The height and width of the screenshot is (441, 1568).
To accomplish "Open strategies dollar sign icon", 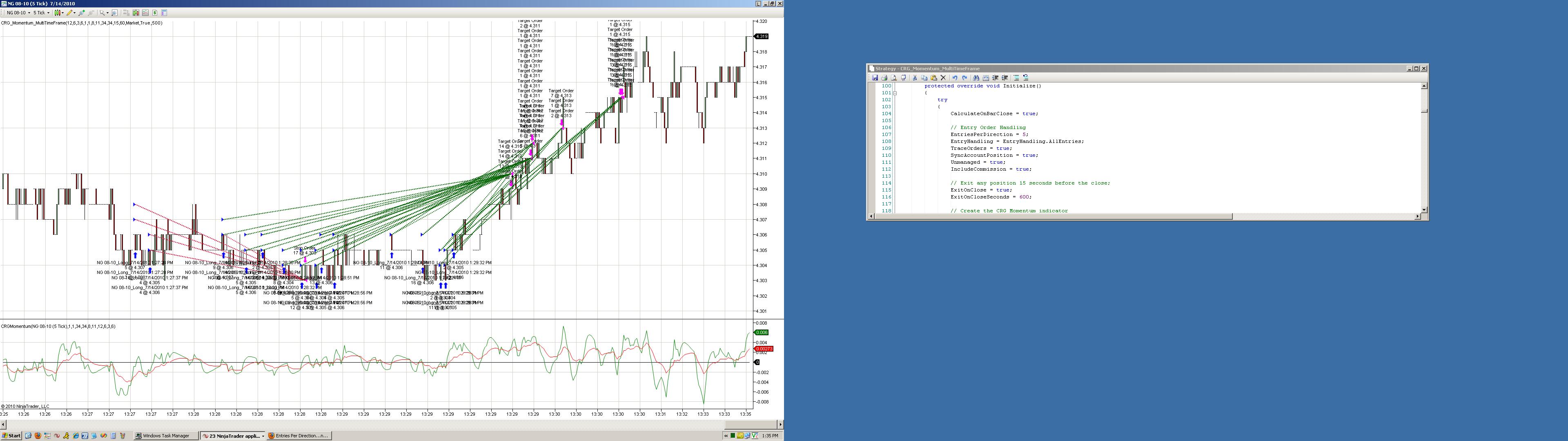I will click(x=155, y=13).
